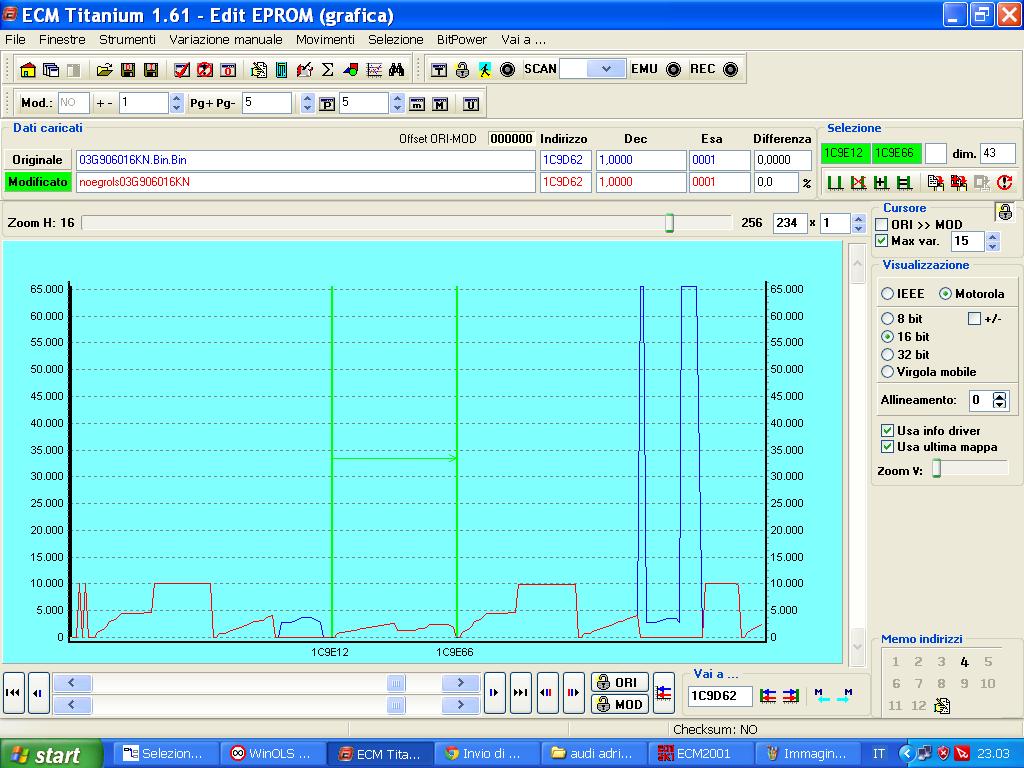
Task: Select the IEEE radio button
Action: click(x=887, y=294)
